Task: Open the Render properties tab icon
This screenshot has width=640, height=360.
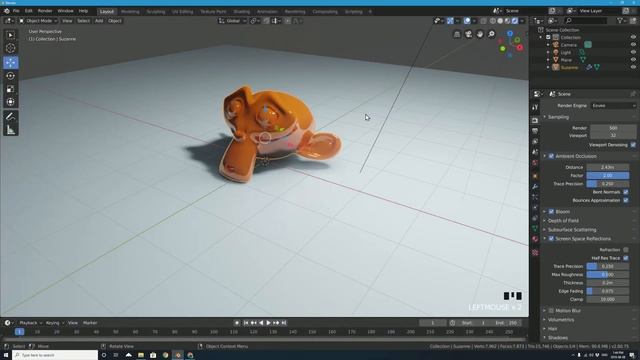Action: tap(535, 120)
